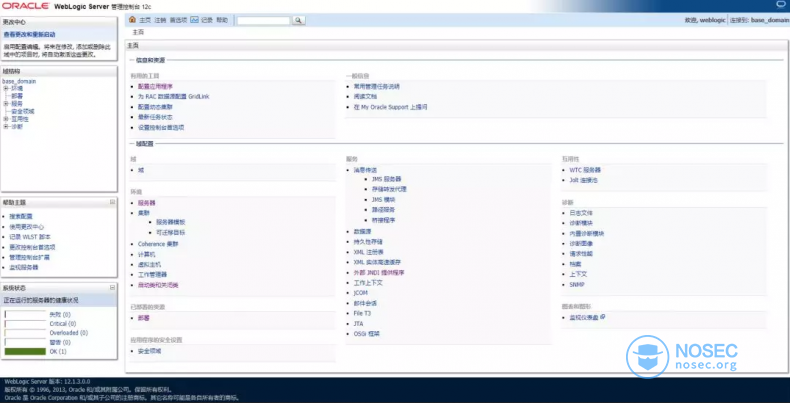Click the magnifier search button
The width and height of the screenshot is (790, 403).
pyautogui.click(x=299, y=20)
